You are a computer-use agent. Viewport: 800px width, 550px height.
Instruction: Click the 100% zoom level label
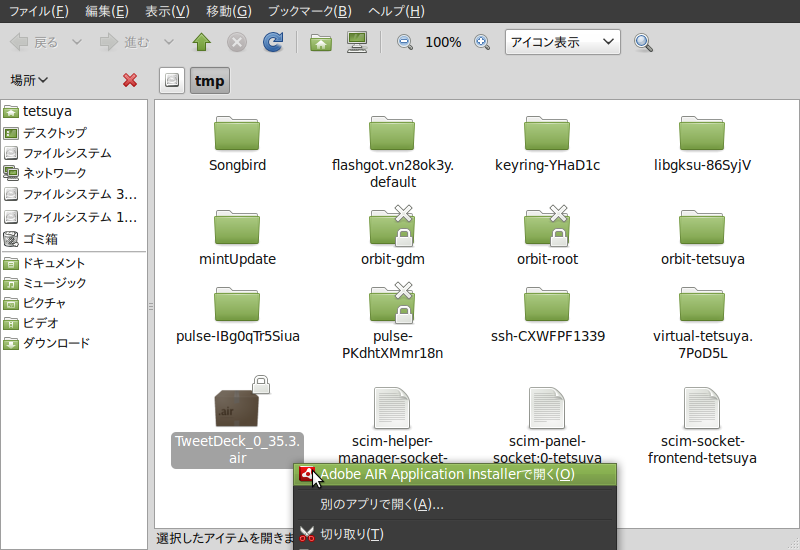443,42
